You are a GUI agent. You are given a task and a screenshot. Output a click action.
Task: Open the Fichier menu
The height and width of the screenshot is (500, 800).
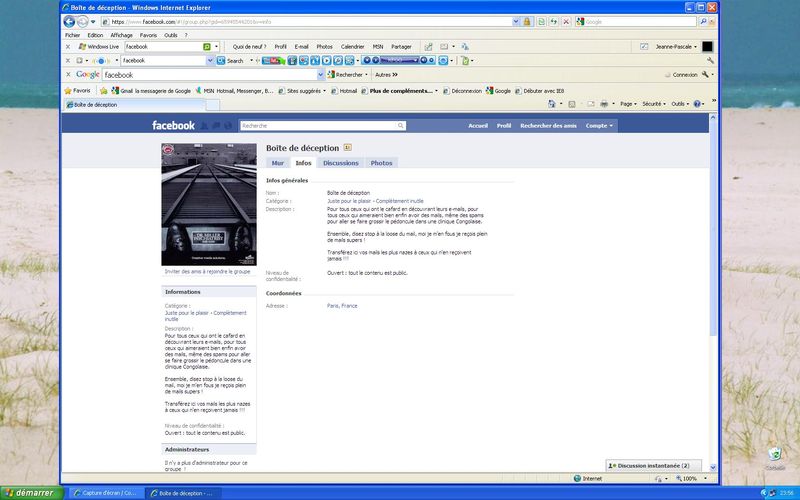72,35
